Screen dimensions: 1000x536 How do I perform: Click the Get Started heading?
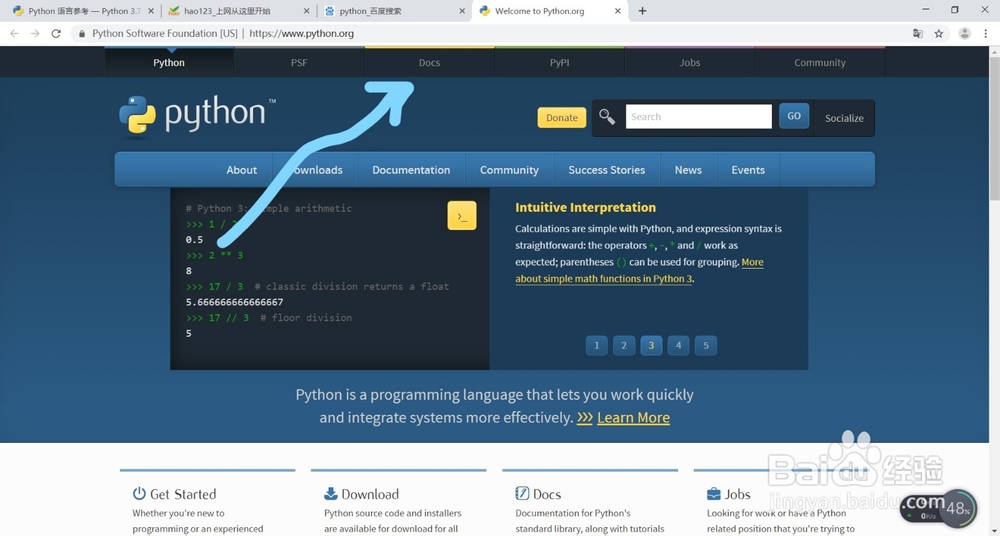click(183, 494)
